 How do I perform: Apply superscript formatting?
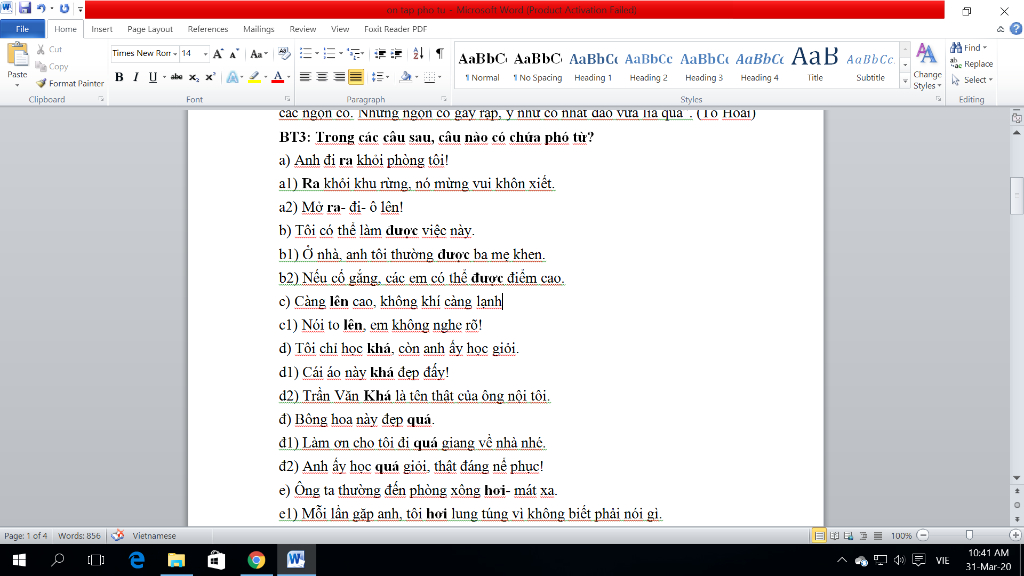210,77
